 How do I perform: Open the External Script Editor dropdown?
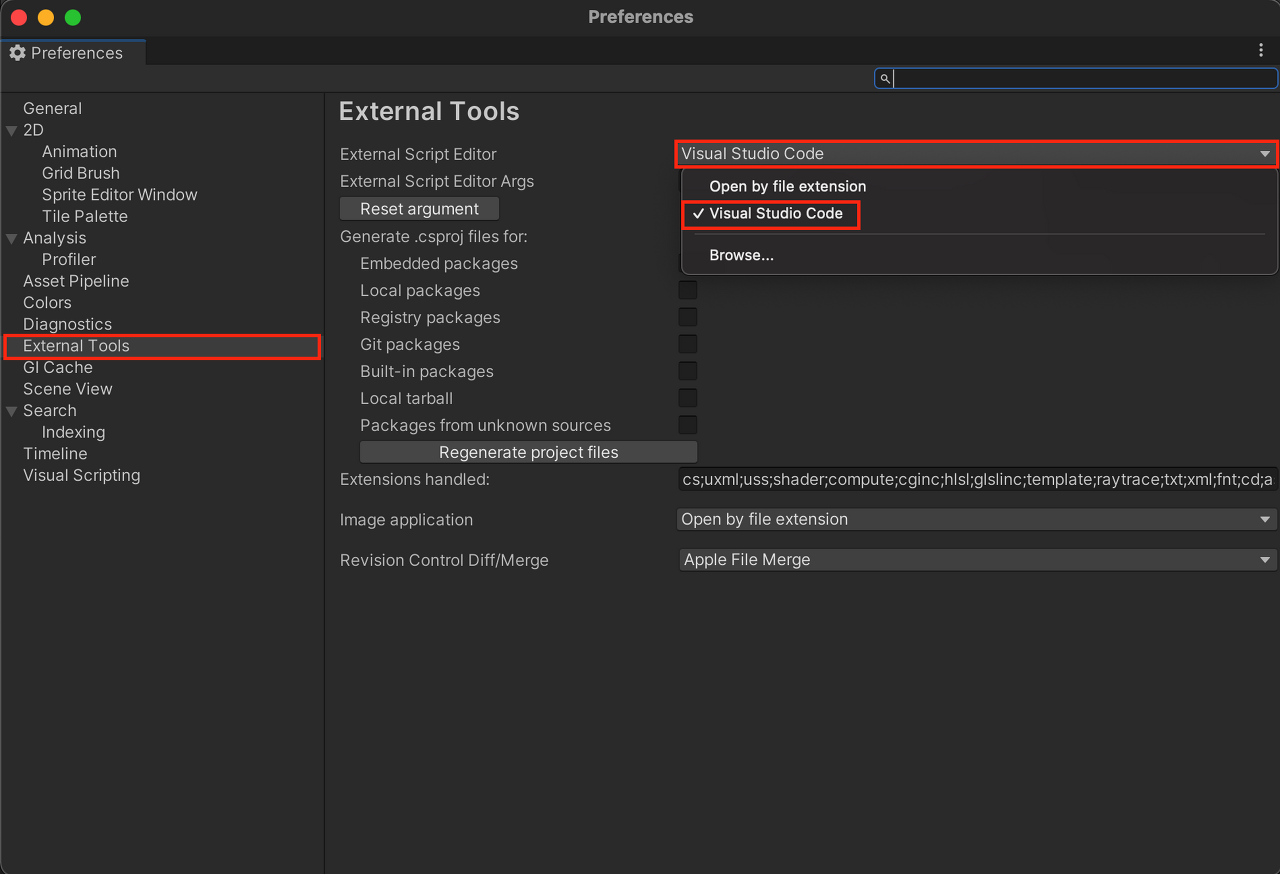pyautogui.click(x=977, y=154)
